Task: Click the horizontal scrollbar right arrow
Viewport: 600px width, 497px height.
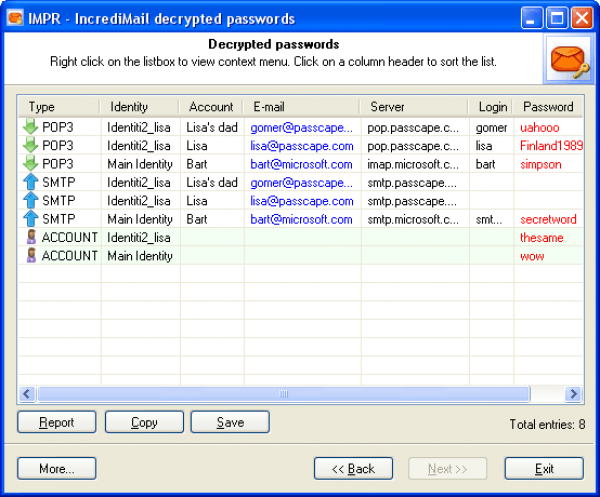Action: [x=574, y=394]
